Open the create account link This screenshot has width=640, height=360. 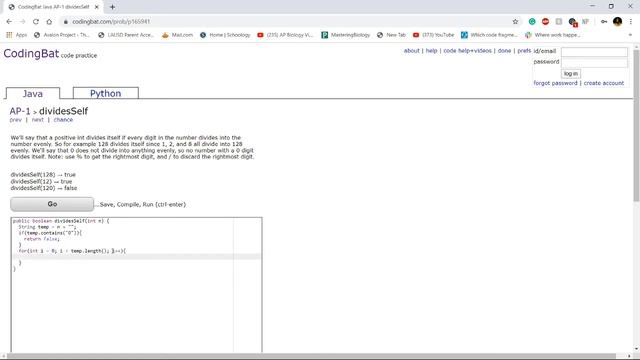click(604, 83)
